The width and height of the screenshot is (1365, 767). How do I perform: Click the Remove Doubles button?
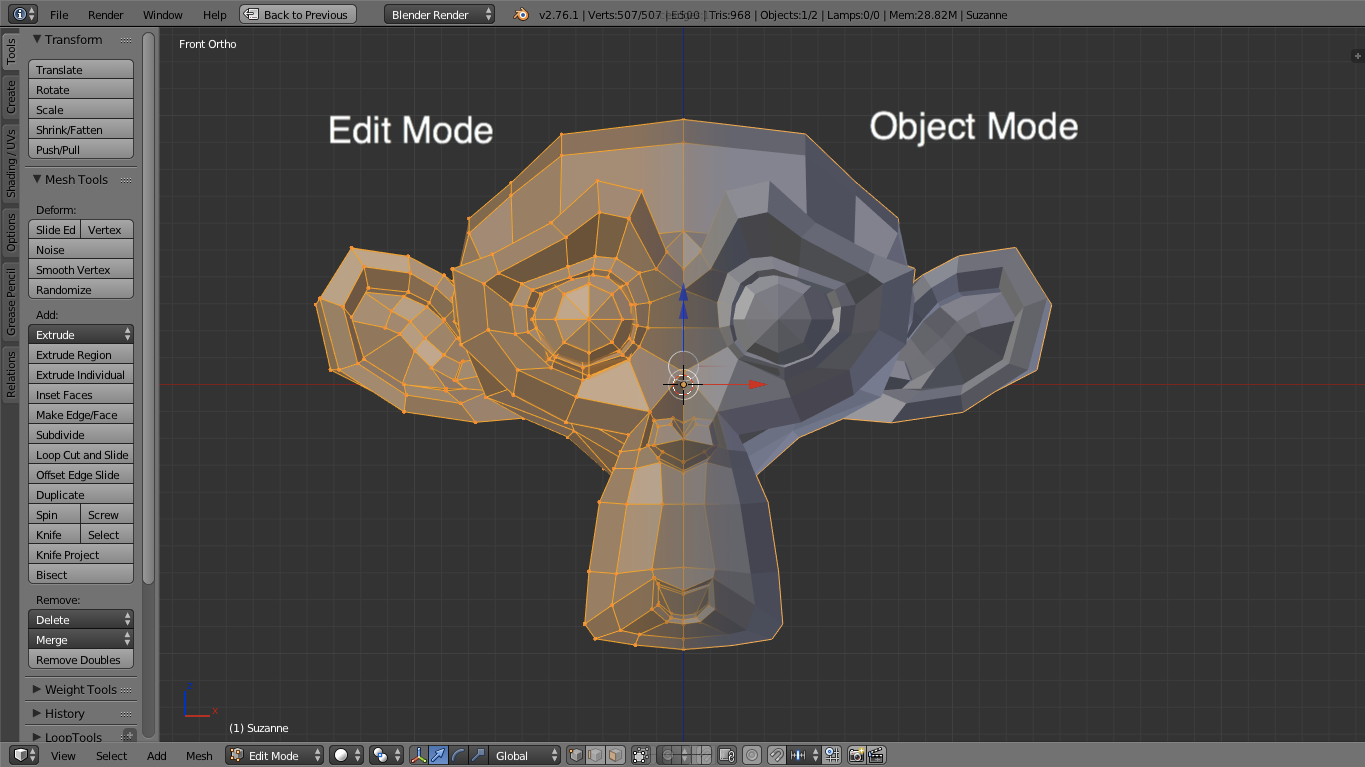(x=81, y=660)
